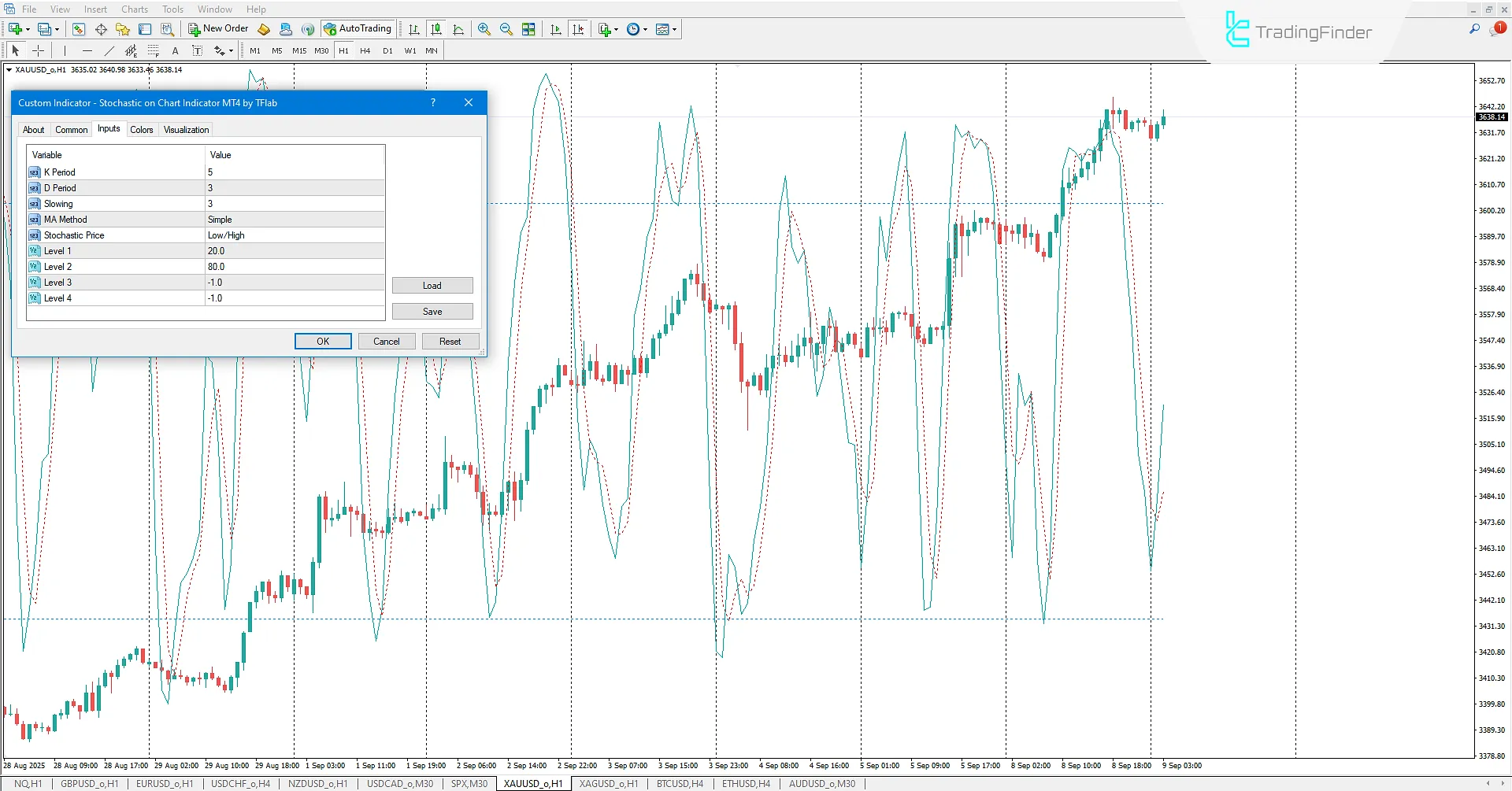Open the Charts menu

click(134, 9)
